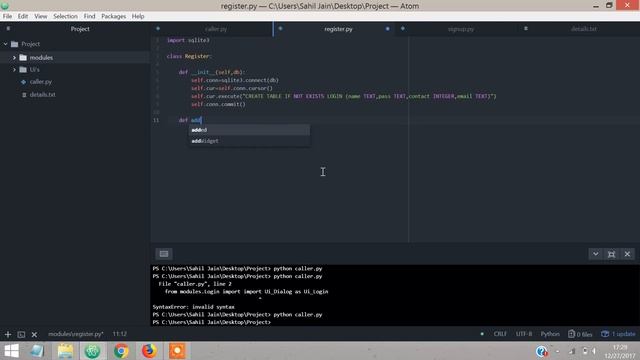Open the system clock and date
The image size is (640, 360).
620,351
